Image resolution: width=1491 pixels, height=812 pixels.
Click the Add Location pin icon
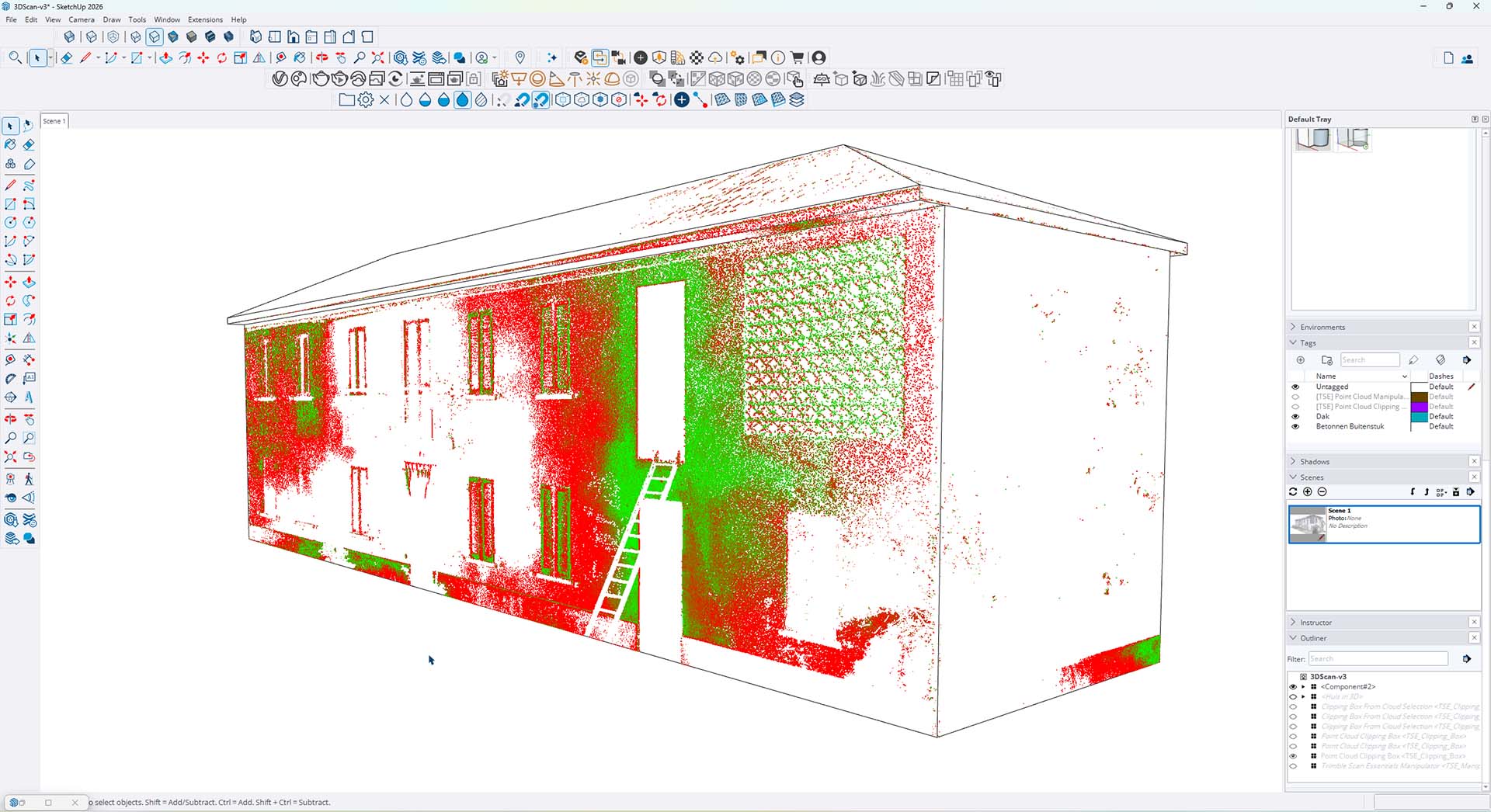click(x=520, y=57)
